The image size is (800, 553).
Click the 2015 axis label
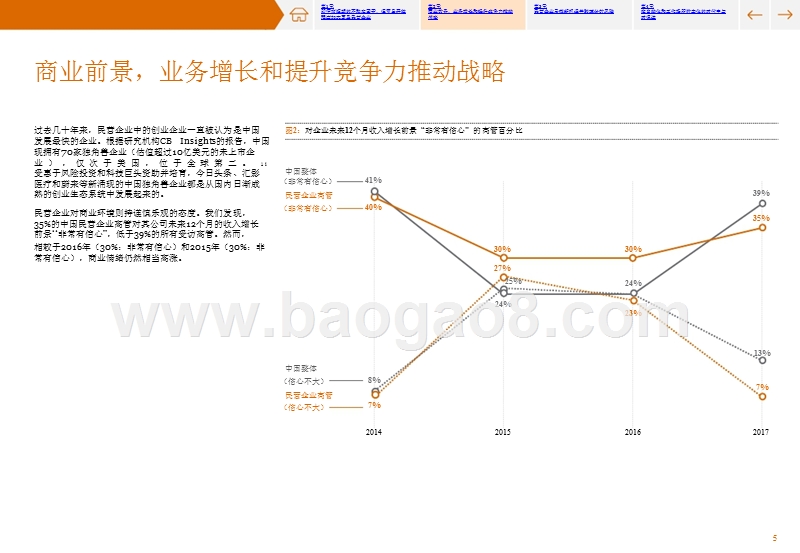[503, 432]
